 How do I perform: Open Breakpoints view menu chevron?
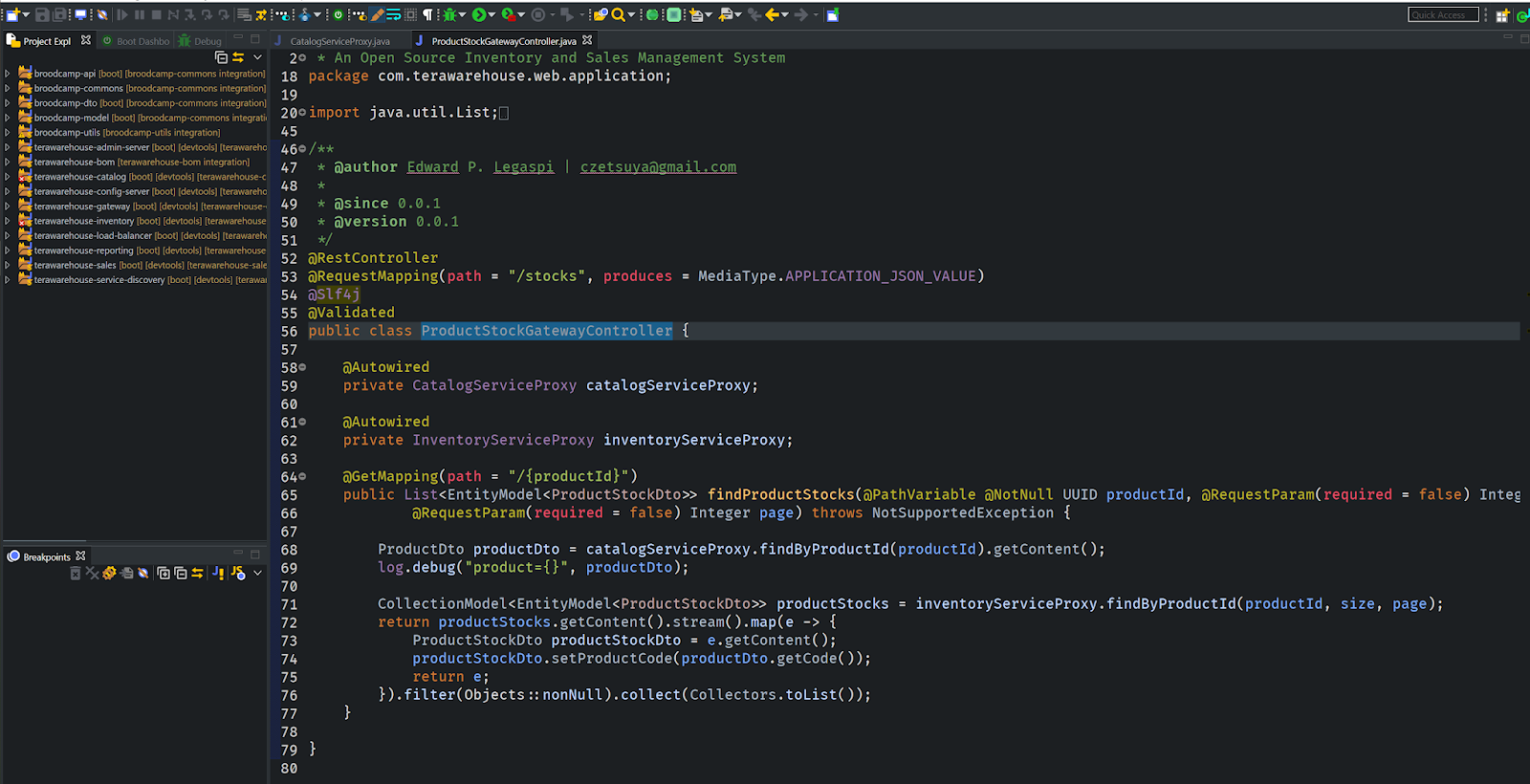click(258, 573)
